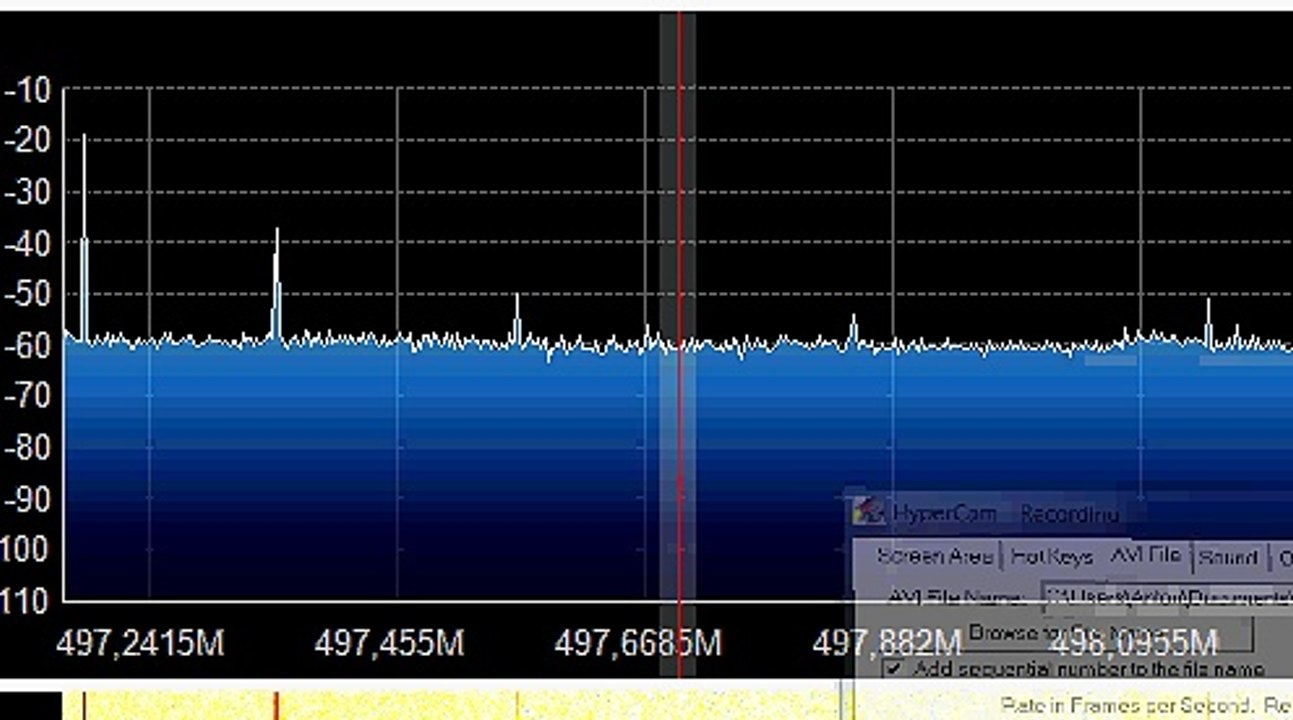Click the frequency label 497,6685M
The height and width of the screenshot is (720, 1293).
[x=638, y=643]
